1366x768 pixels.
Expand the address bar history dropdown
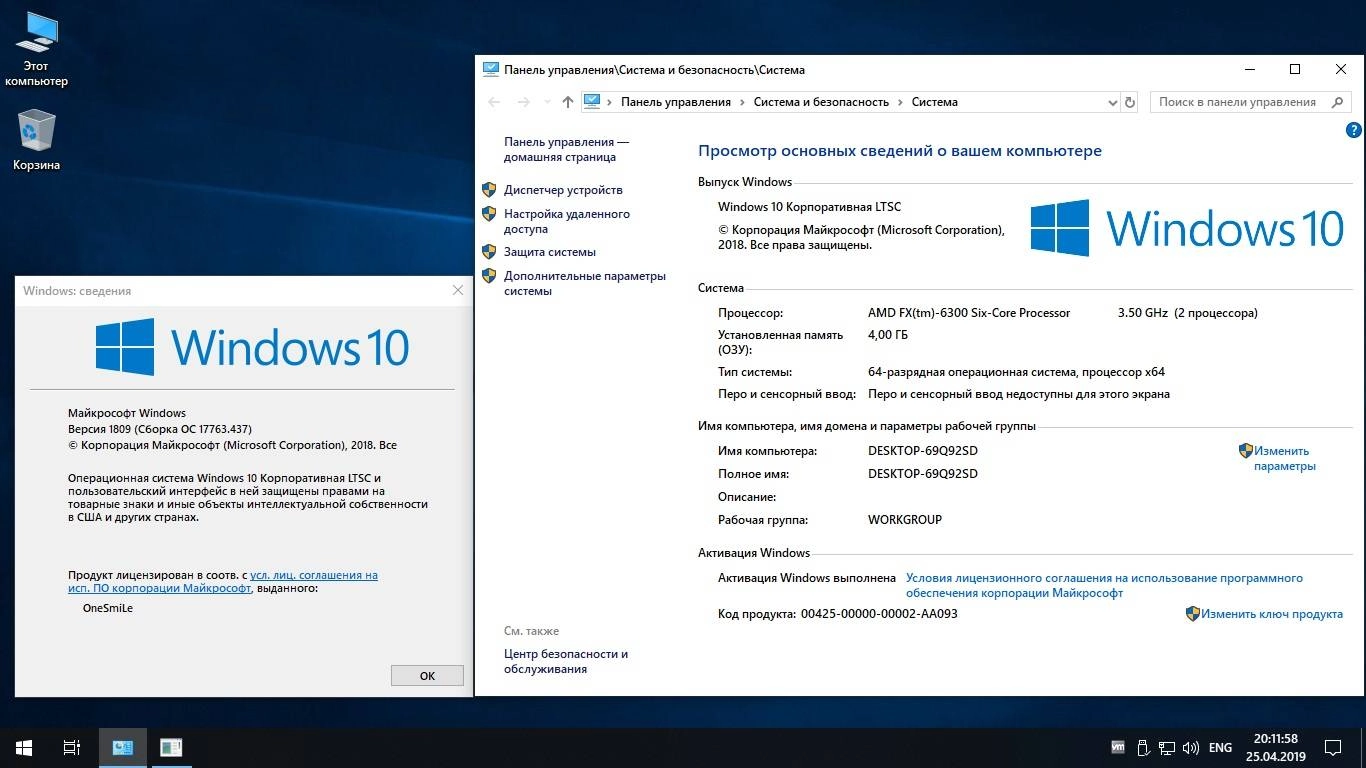1113,102
